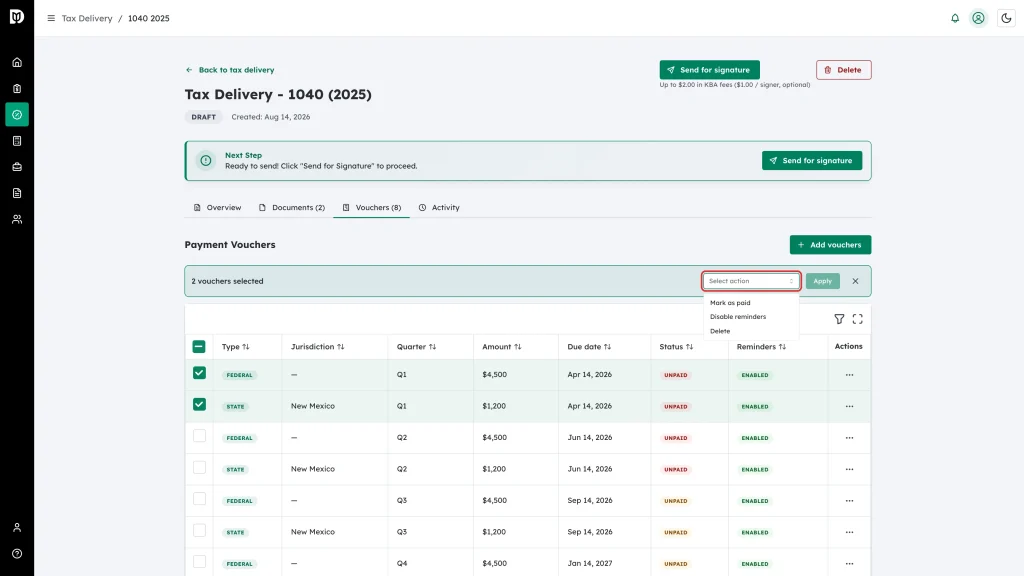Click the Apply button
Image resolution: width=1024 pixels, height=576 pixels.
point(822,281)
